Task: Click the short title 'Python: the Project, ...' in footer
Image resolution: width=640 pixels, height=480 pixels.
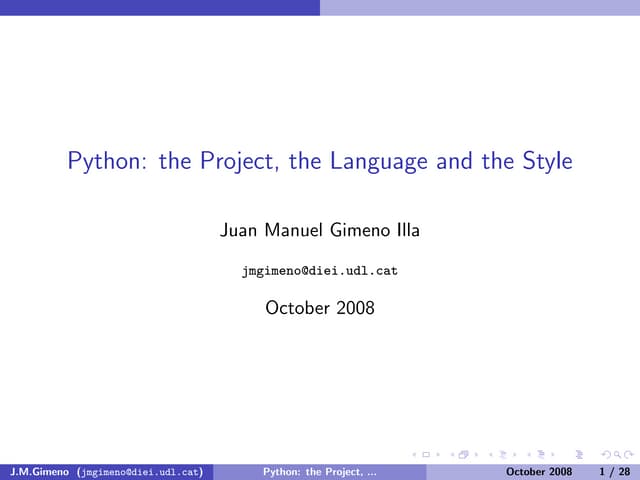Action: click(x=319, y=471)
